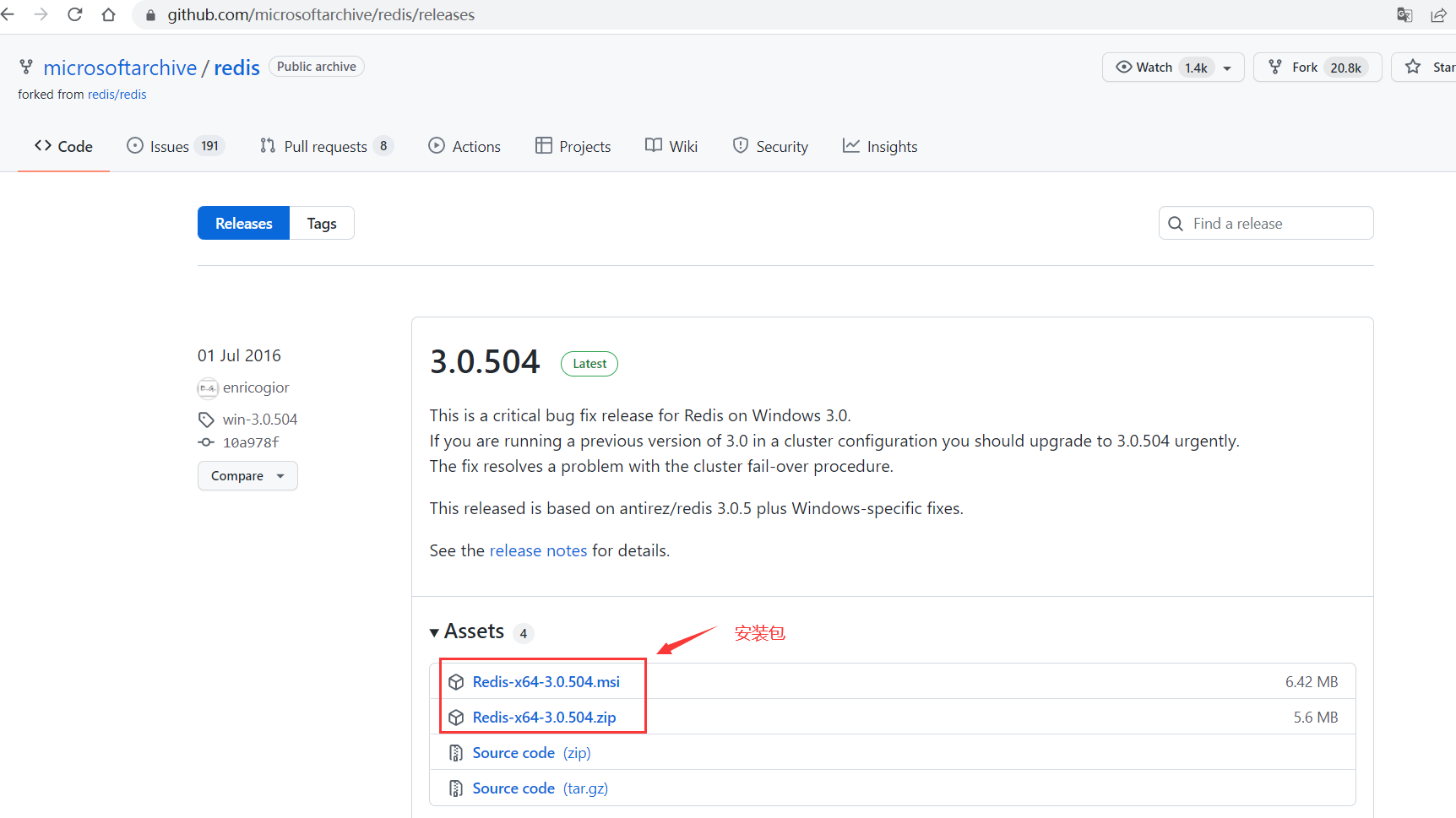Download Redis-x64-3.0.504.zip archive

pyautogui.click(x=545, y=718)
